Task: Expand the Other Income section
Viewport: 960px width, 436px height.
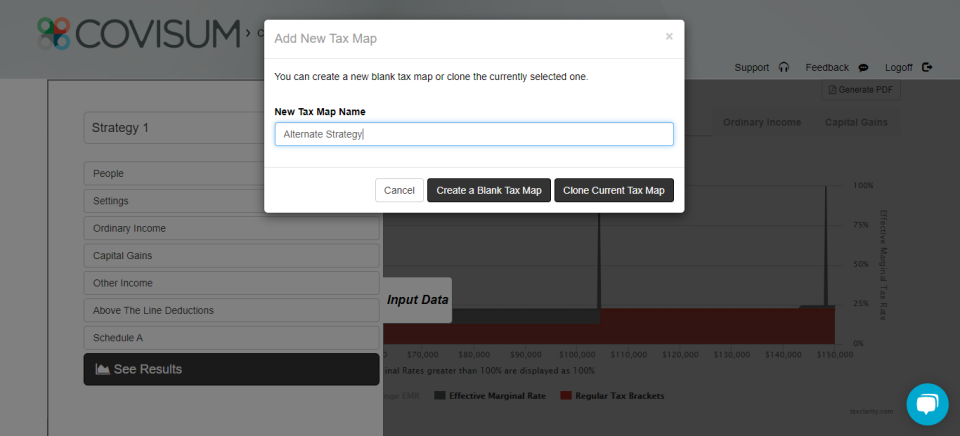Action: pyautogui.click(x=231, y=283)
